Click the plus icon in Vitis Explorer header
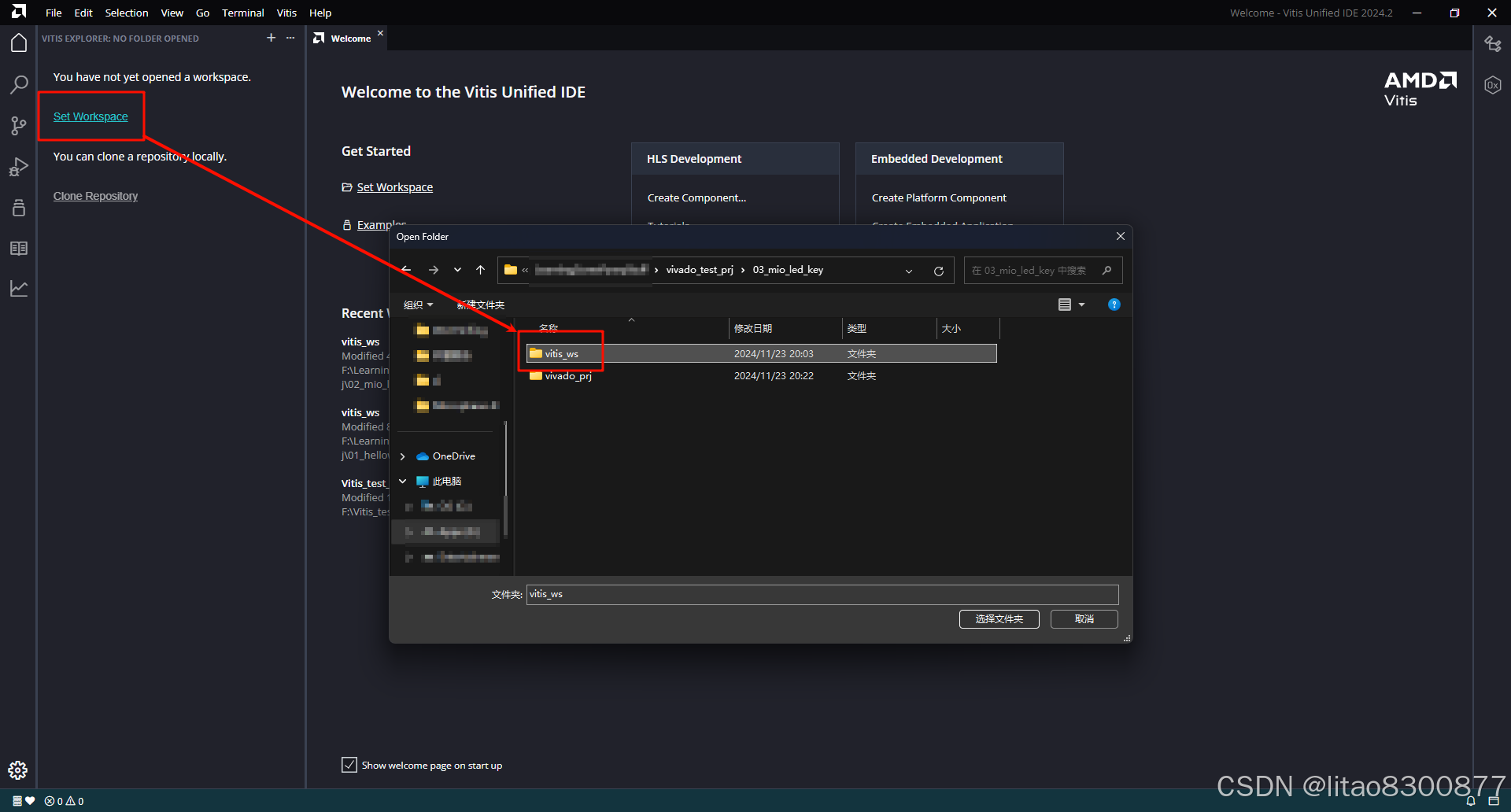 (x=272, y=38)
